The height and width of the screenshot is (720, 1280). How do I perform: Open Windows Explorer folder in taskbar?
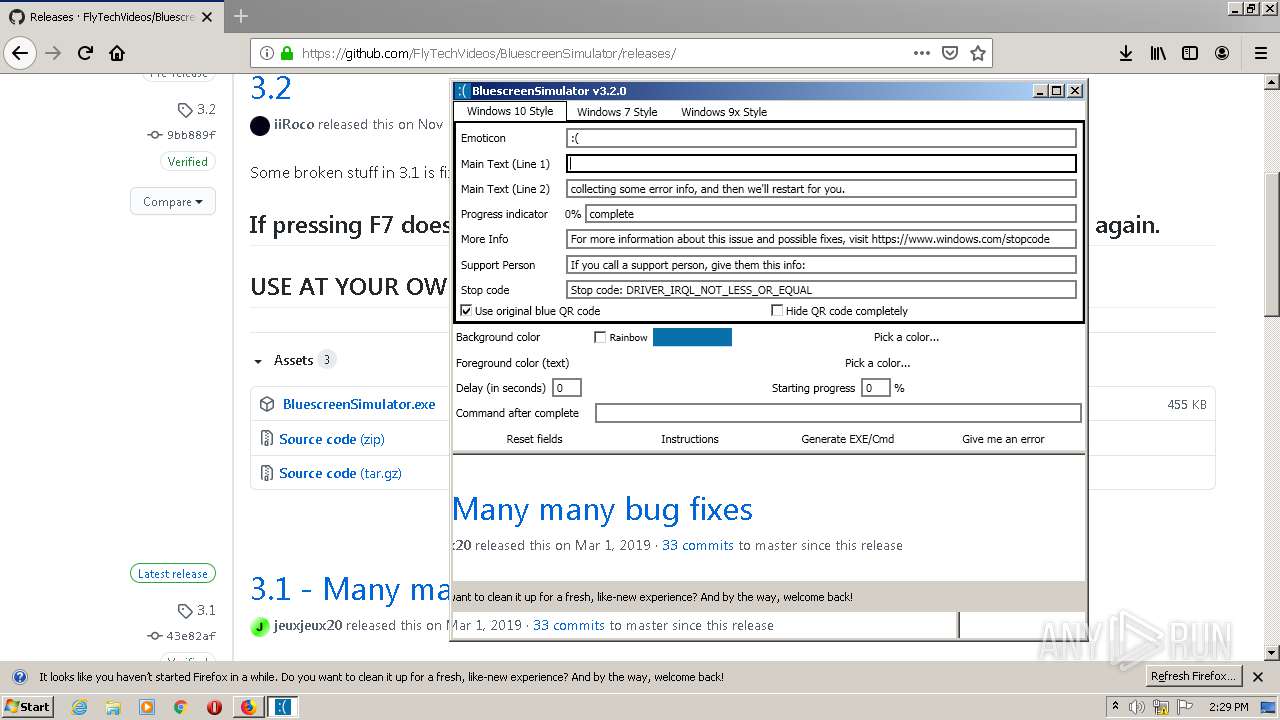[x=113, y=707]
